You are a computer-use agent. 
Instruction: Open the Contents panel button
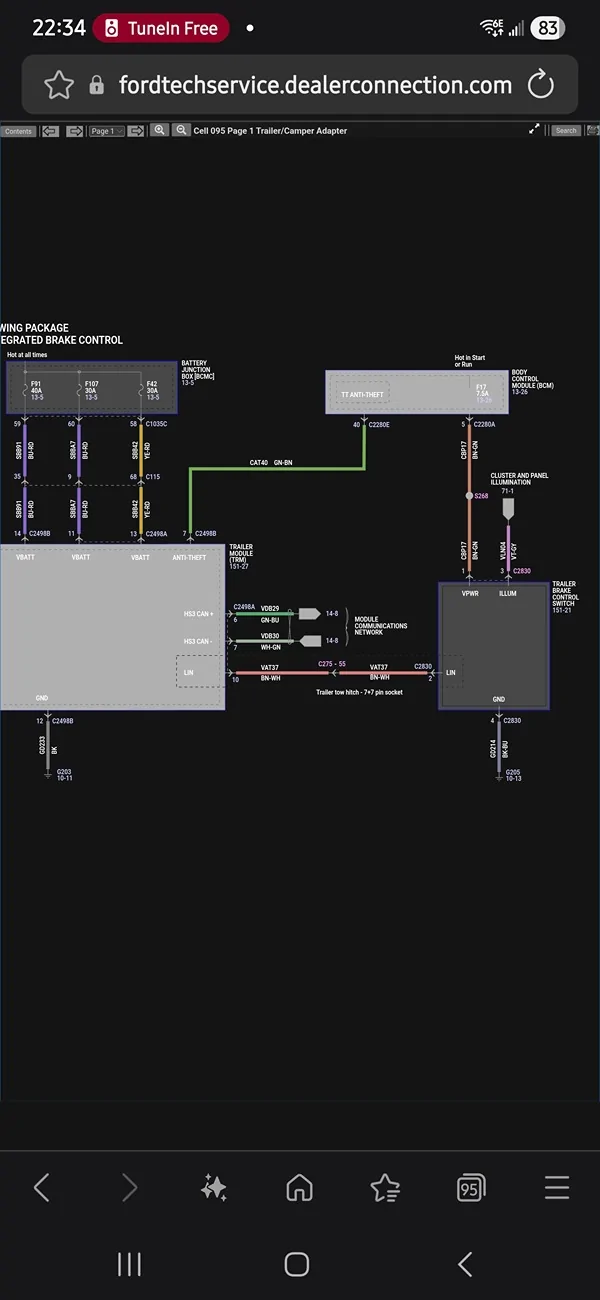click(18, 131)
